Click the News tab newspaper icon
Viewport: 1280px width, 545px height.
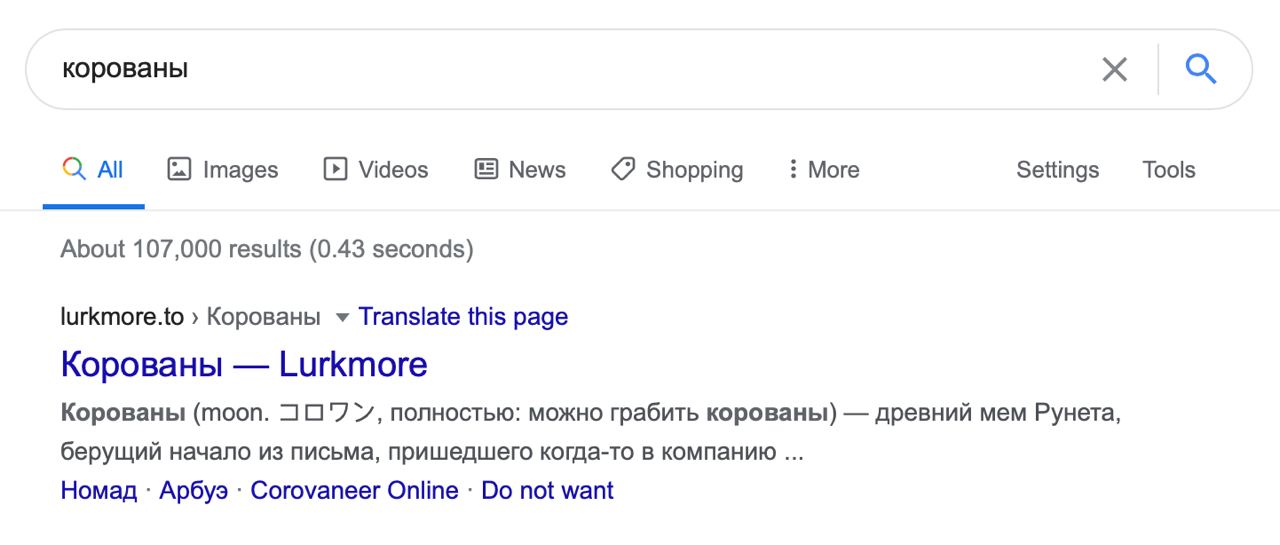[x=486, y=170]
